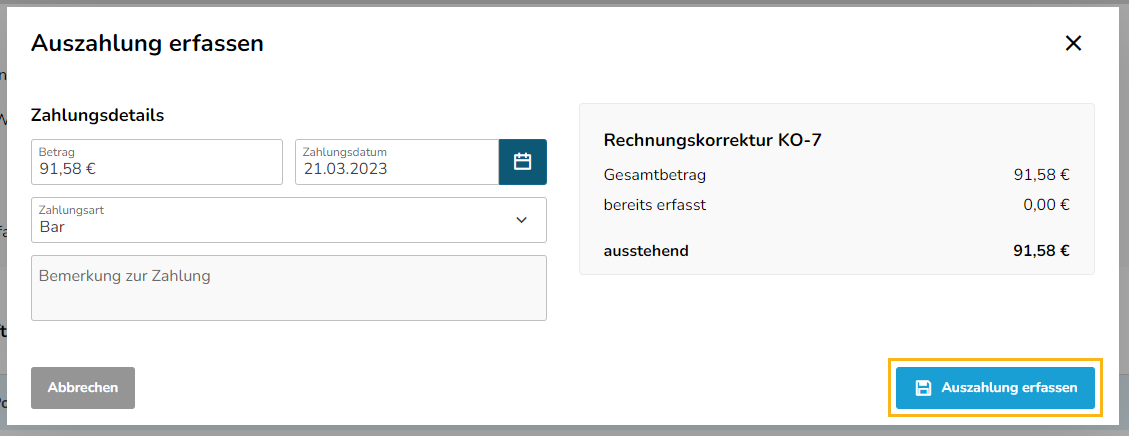Close the Auszahlung erfassen dialog via X
The height and width of the screenshot is (436, 1129).
coord(1073,44)
